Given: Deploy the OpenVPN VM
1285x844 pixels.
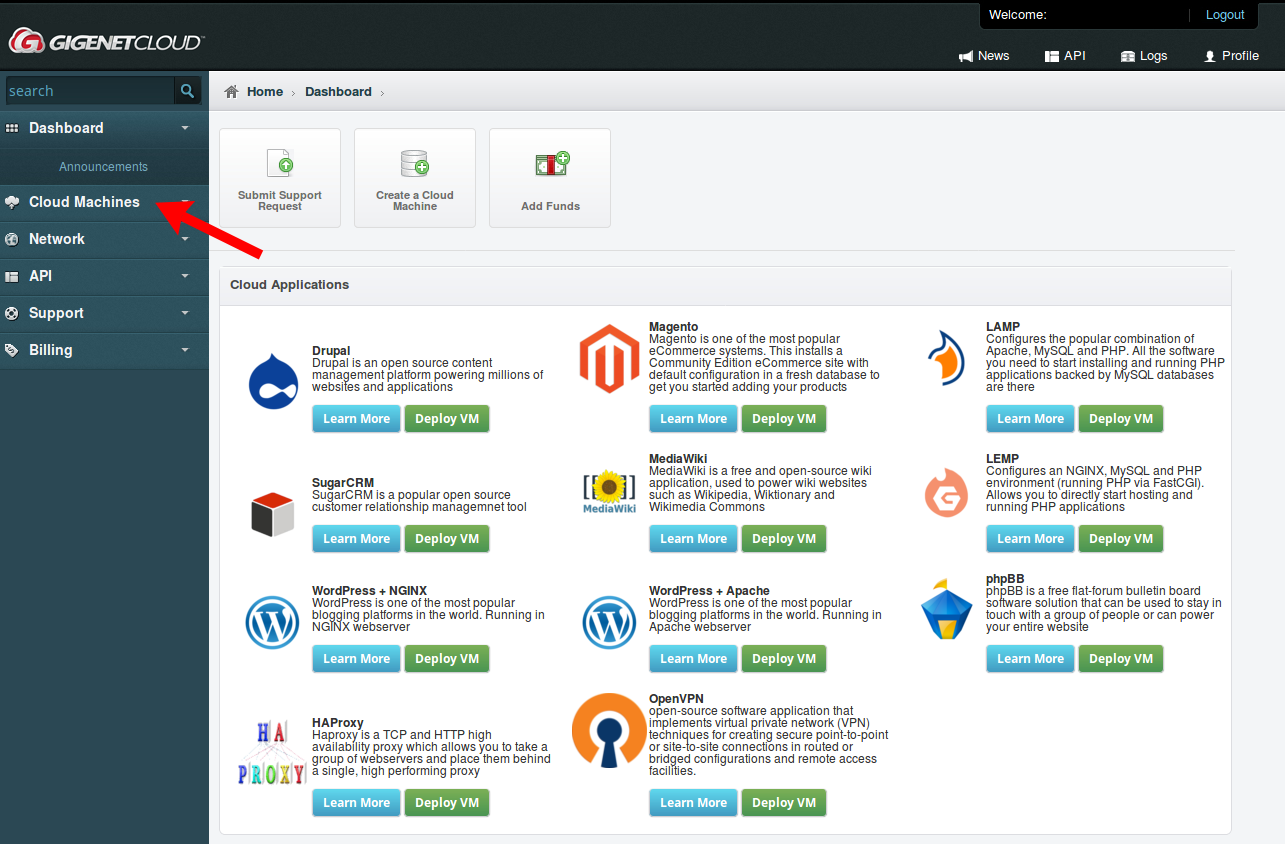Looking at the screenshot, I should [x=784, y=803].
